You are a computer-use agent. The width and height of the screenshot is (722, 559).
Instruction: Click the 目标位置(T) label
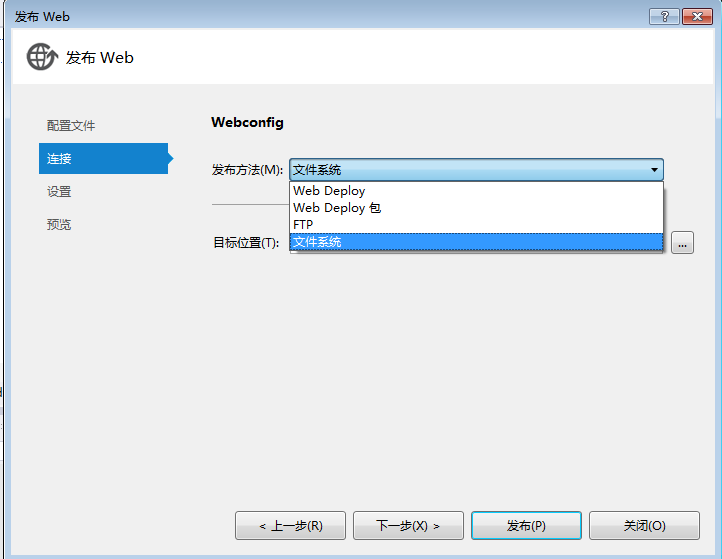(246, 243)
